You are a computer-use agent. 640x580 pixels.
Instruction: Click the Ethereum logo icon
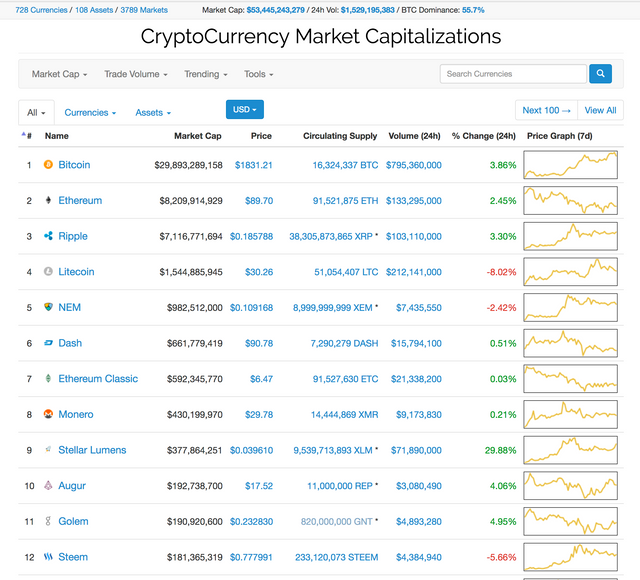coord(48,200)
